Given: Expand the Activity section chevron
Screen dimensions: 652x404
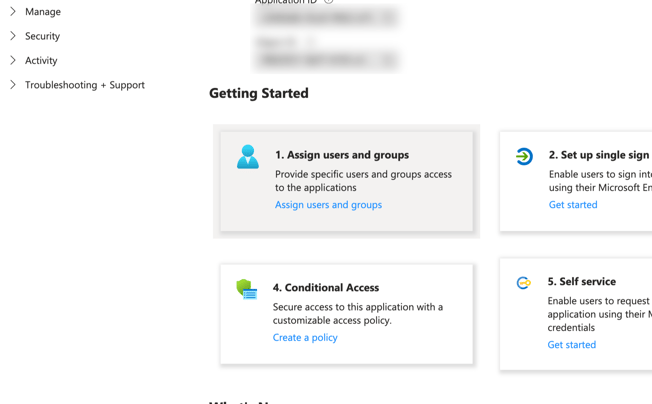Looking at the screenshot, I should click(x=13, y=60).
